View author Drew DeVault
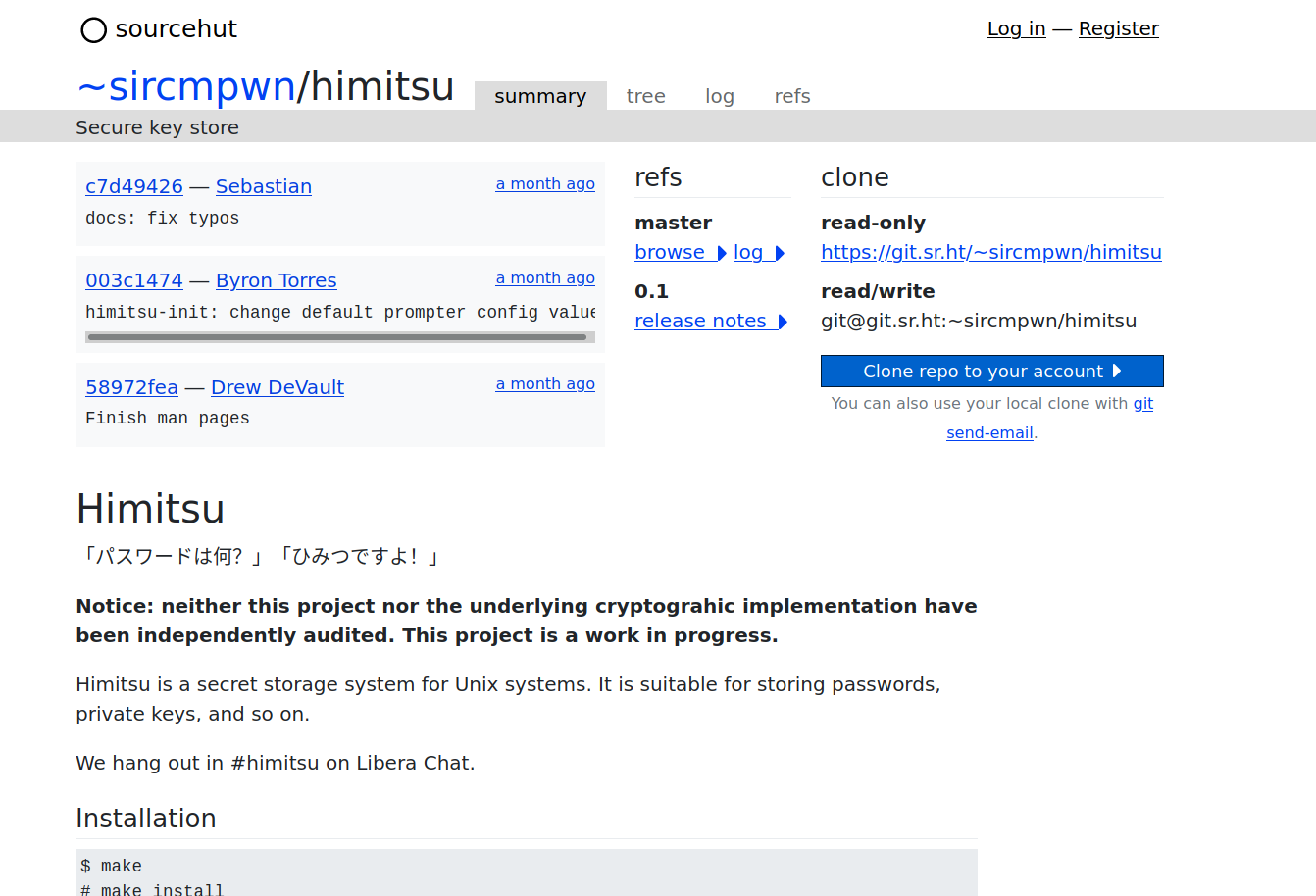Viewport: 1316px width, 896px height. point(278,387)
